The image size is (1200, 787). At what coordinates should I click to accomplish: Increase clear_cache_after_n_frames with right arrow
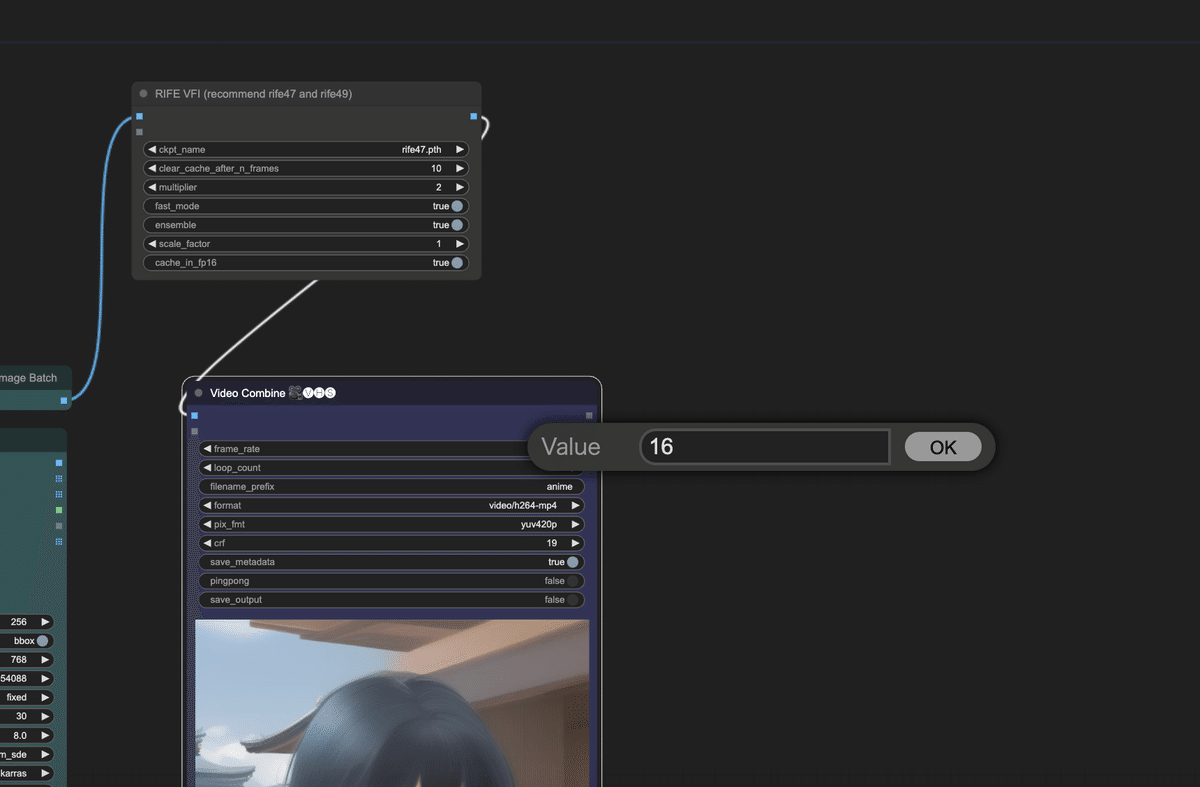(460, 169)
